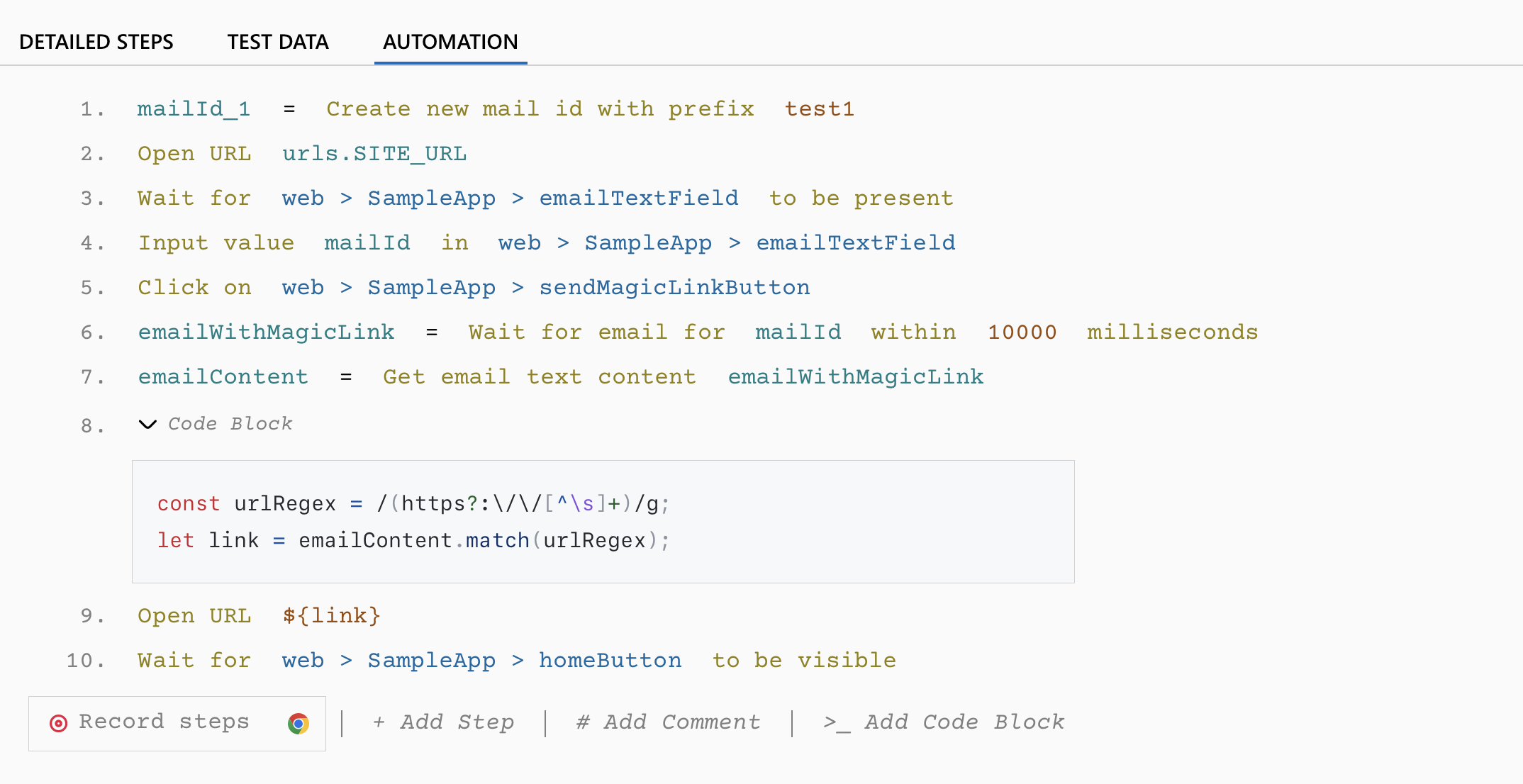Select emailTextField element in step 3

(x=639, y=198)
